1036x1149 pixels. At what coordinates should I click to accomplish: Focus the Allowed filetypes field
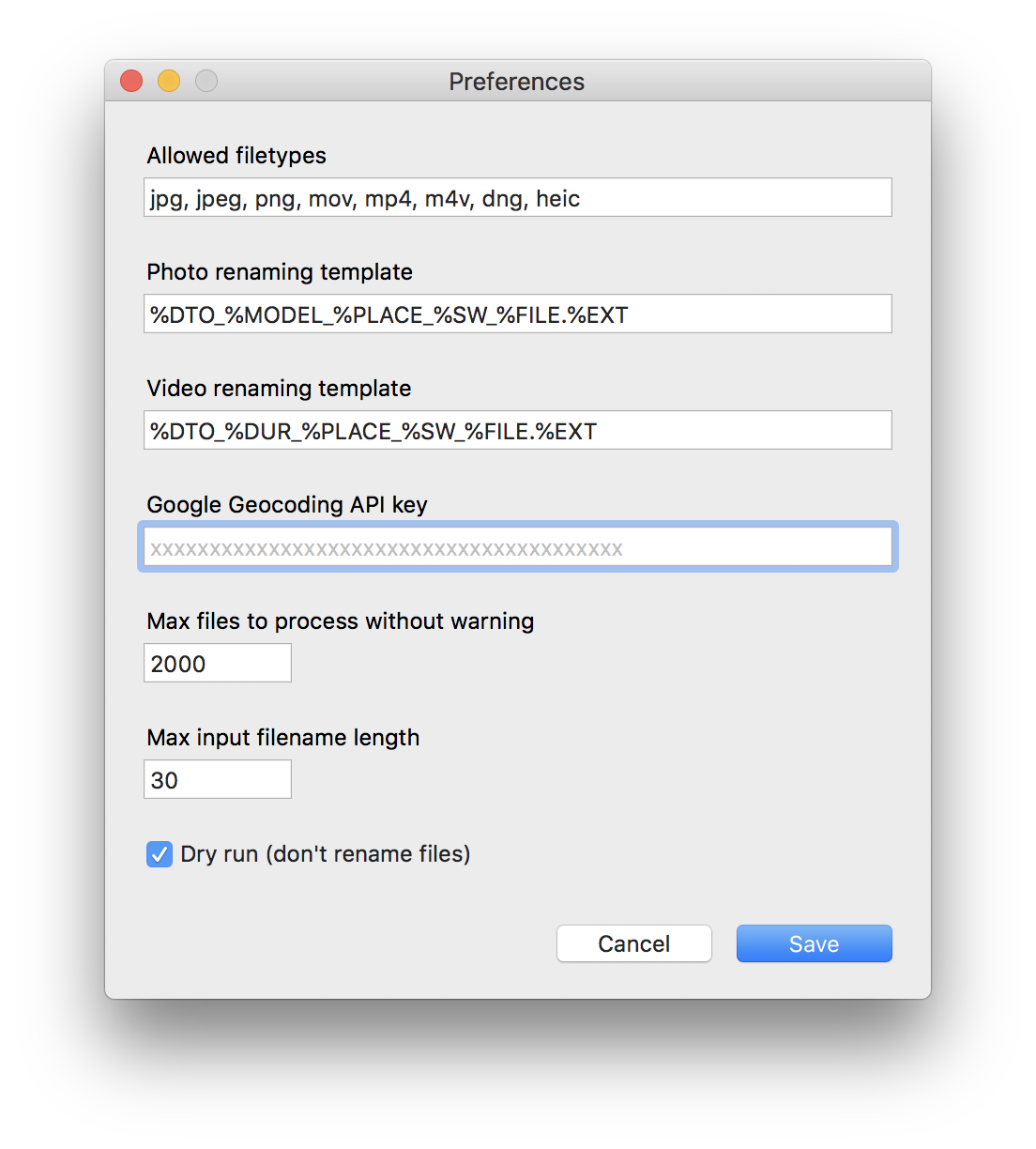coord(517,198)
